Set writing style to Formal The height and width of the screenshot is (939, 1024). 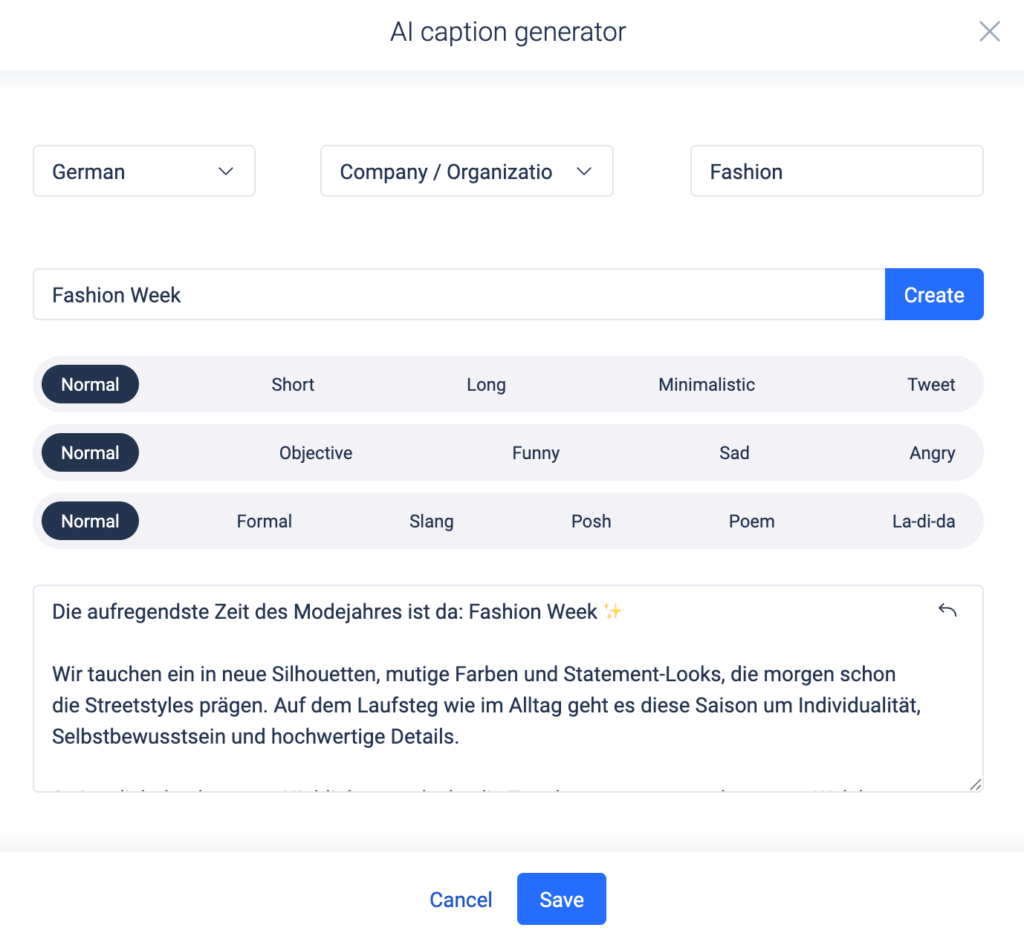[x=264, y=521]
